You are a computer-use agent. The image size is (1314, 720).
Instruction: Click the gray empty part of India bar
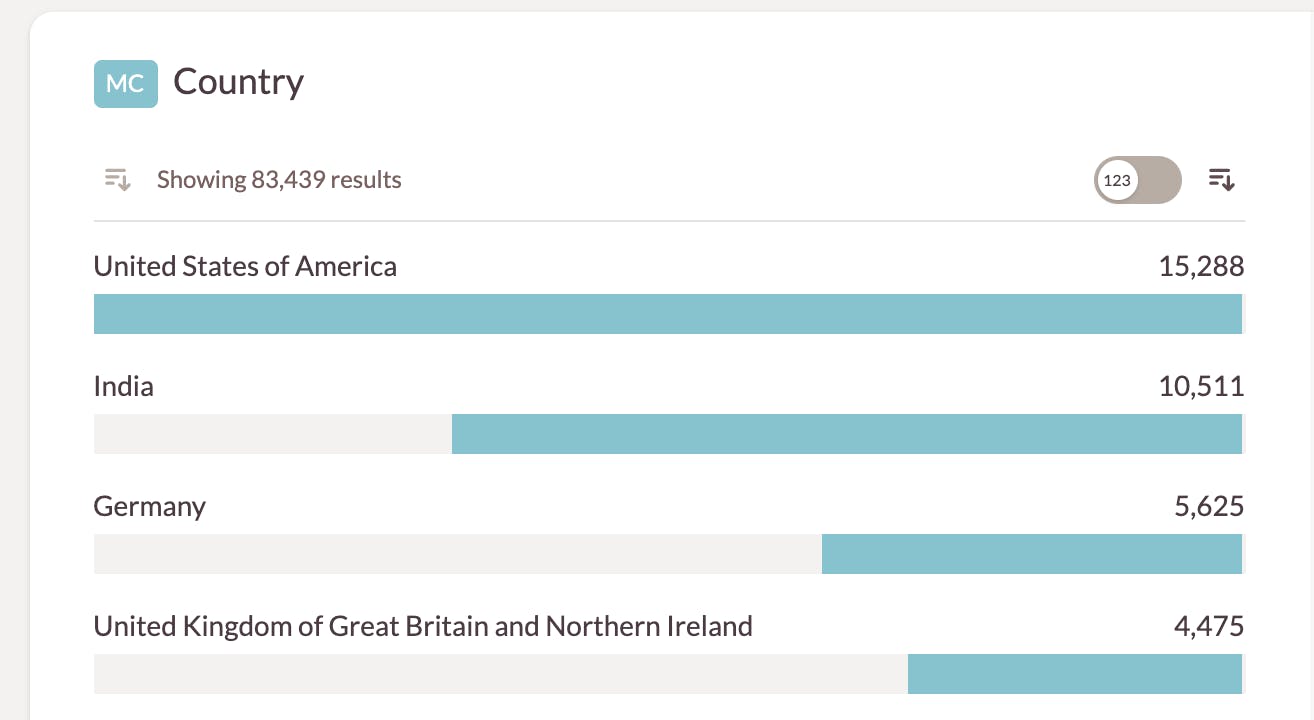pos(272,434)
